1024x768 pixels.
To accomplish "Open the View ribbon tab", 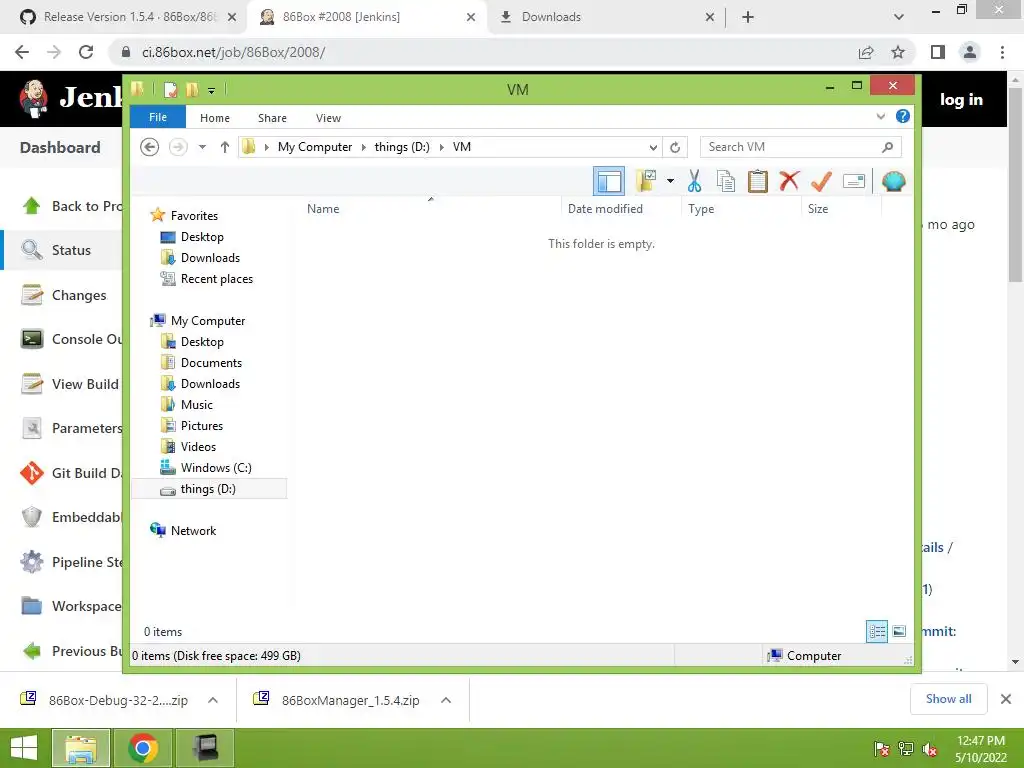I will click(x=328, y=118).
